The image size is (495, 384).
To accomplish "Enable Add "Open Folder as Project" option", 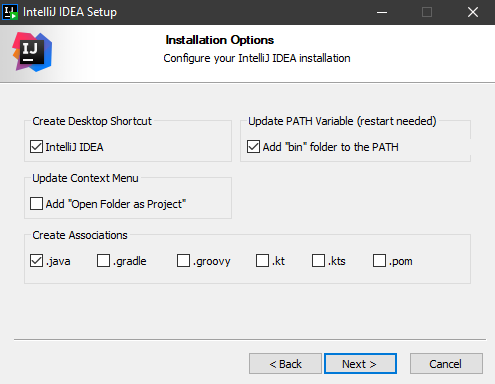I will 36,204.
